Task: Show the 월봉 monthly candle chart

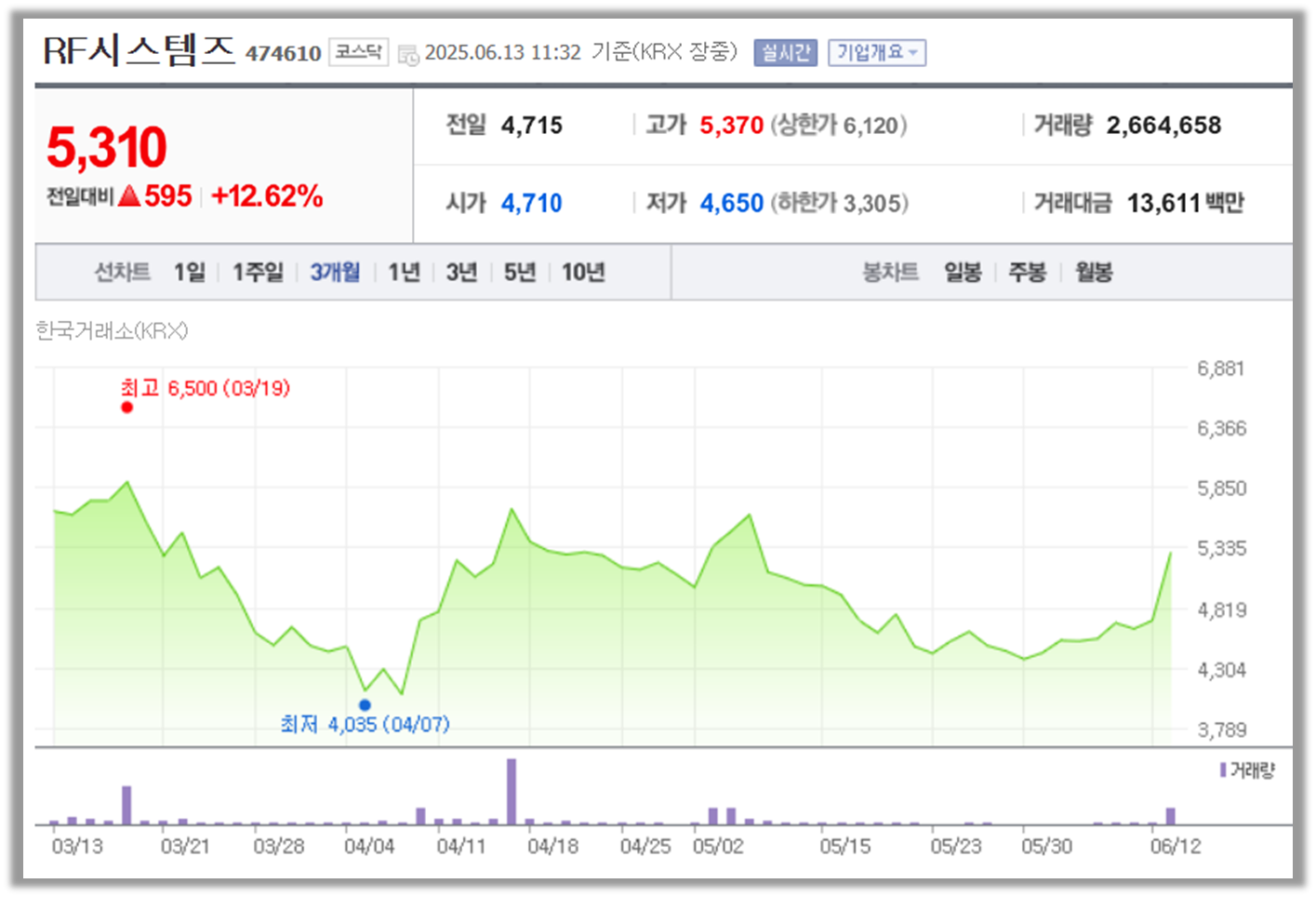Action: coord(1094,272)
